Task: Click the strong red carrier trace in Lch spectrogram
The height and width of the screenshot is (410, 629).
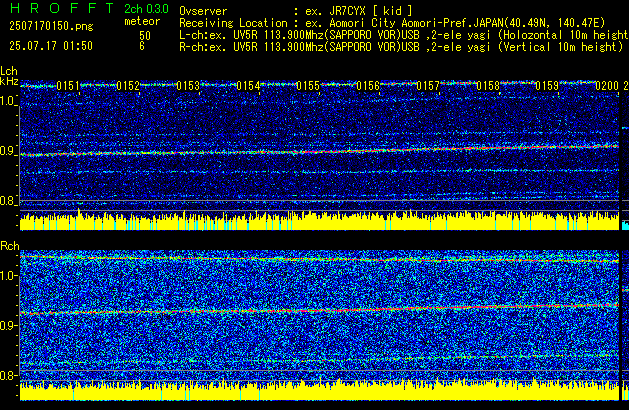Action: [319, 151]
